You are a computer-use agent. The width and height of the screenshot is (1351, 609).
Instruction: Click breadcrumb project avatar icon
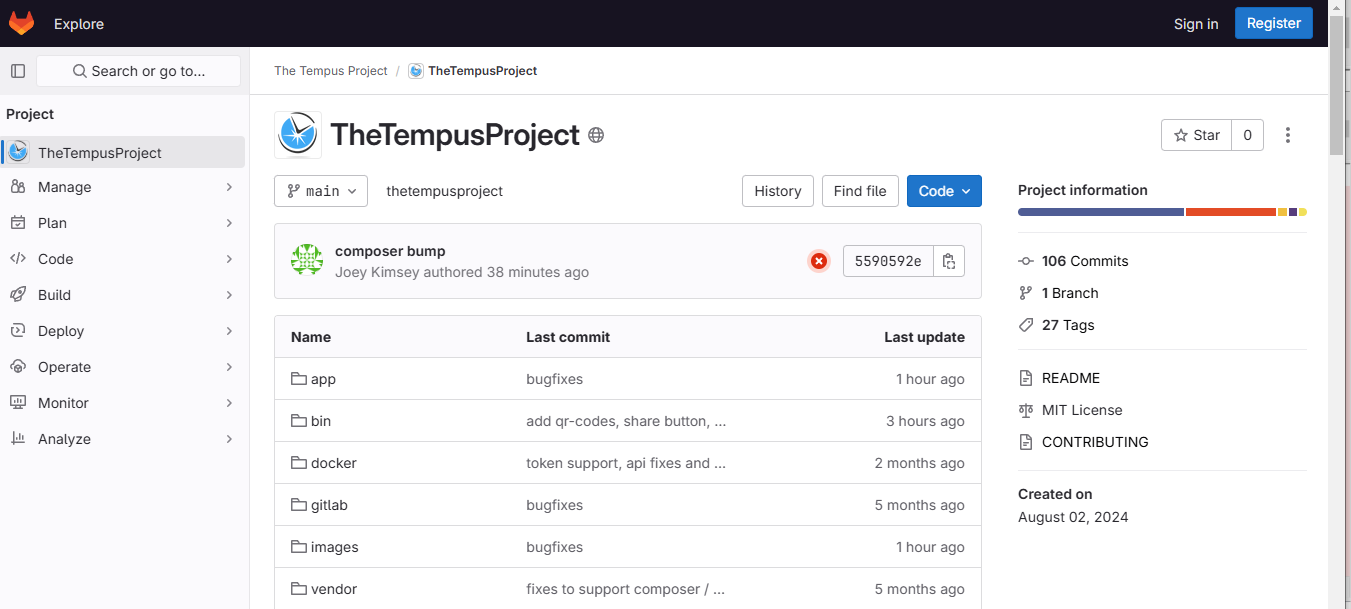point(416,71)
